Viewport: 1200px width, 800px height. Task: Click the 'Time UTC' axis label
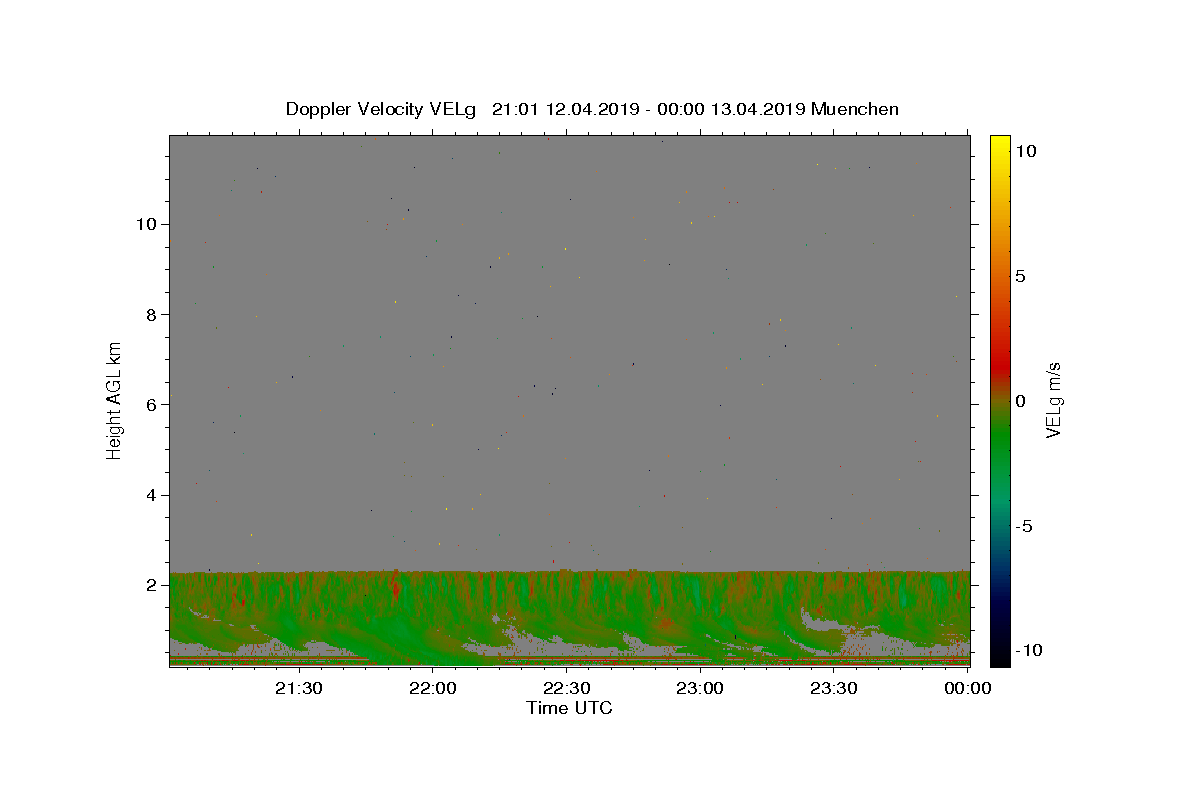coord(569,708)
